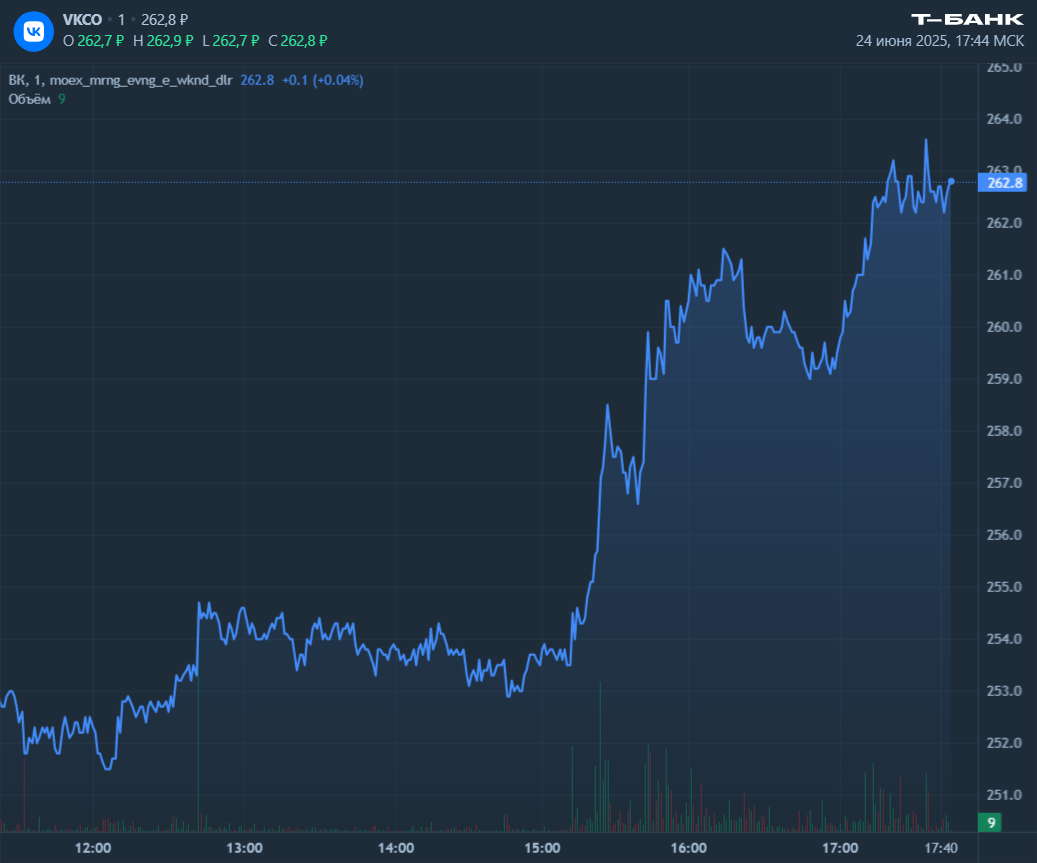Click the 265.0 label on price scale
The width and height of the screenshot is (1037, 863).
coord(1004,67)
